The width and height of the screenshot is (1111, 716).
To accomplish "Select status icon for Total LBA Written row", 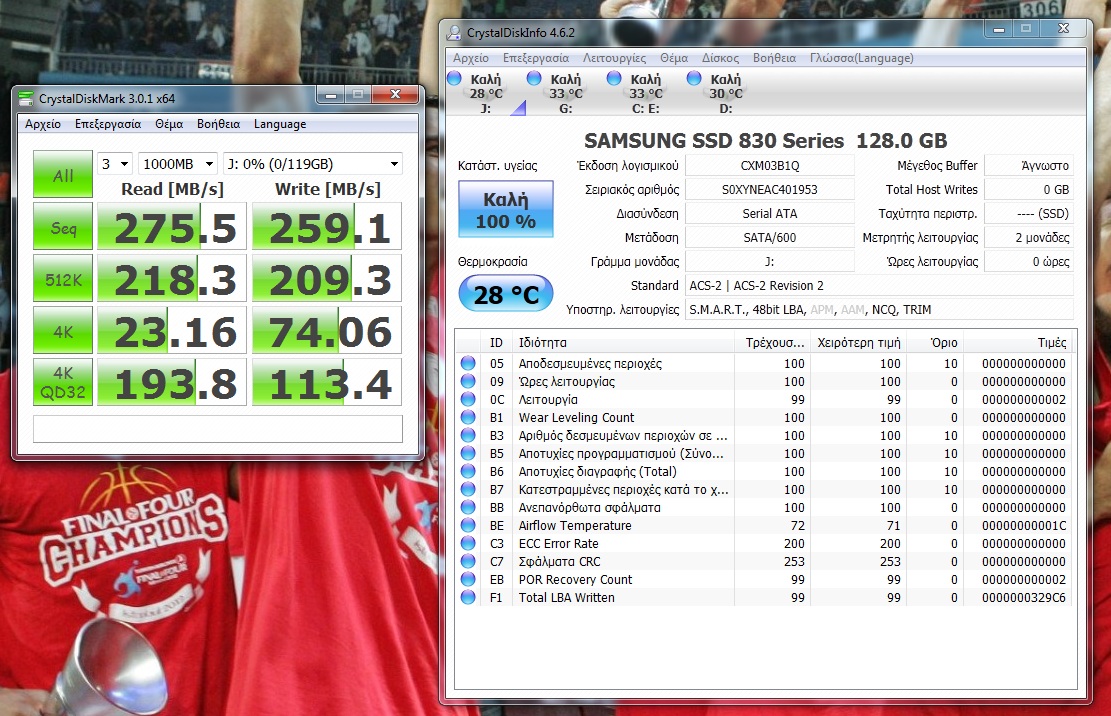I will [x=468, y=597].
